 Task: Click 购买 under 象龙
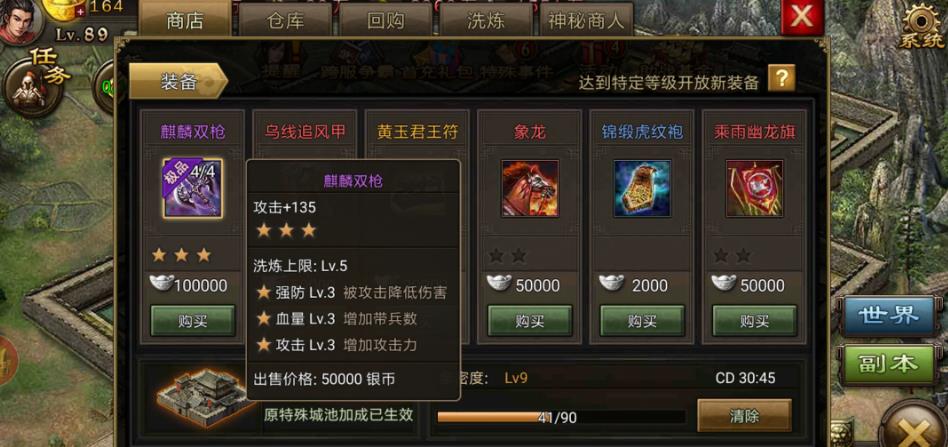(x=530, y=321)
